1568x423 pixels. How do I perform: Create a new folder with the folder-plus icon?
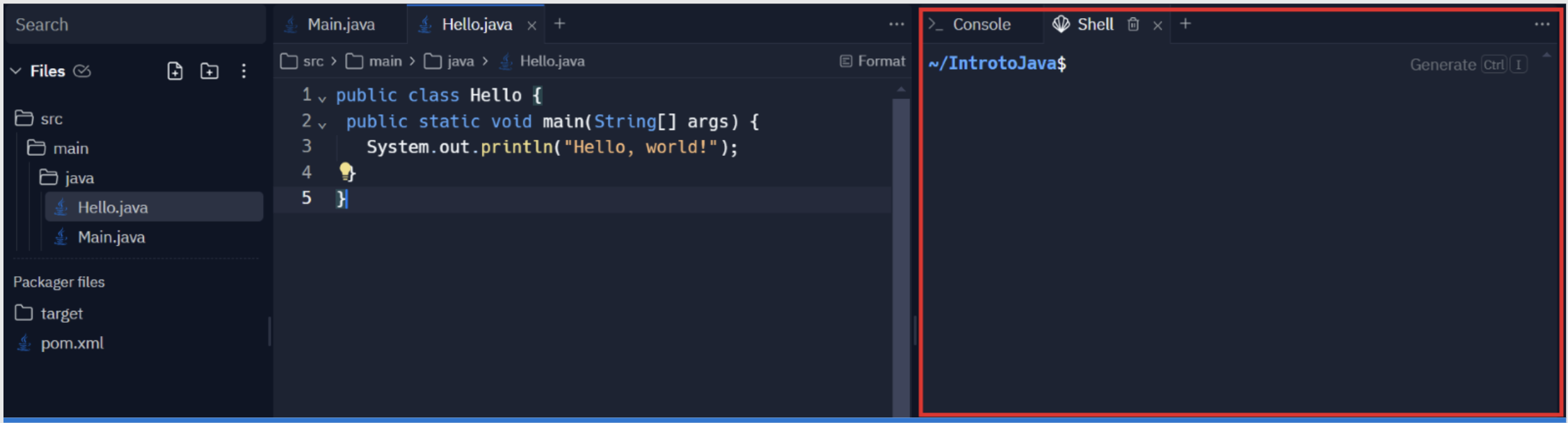(209, 71)
